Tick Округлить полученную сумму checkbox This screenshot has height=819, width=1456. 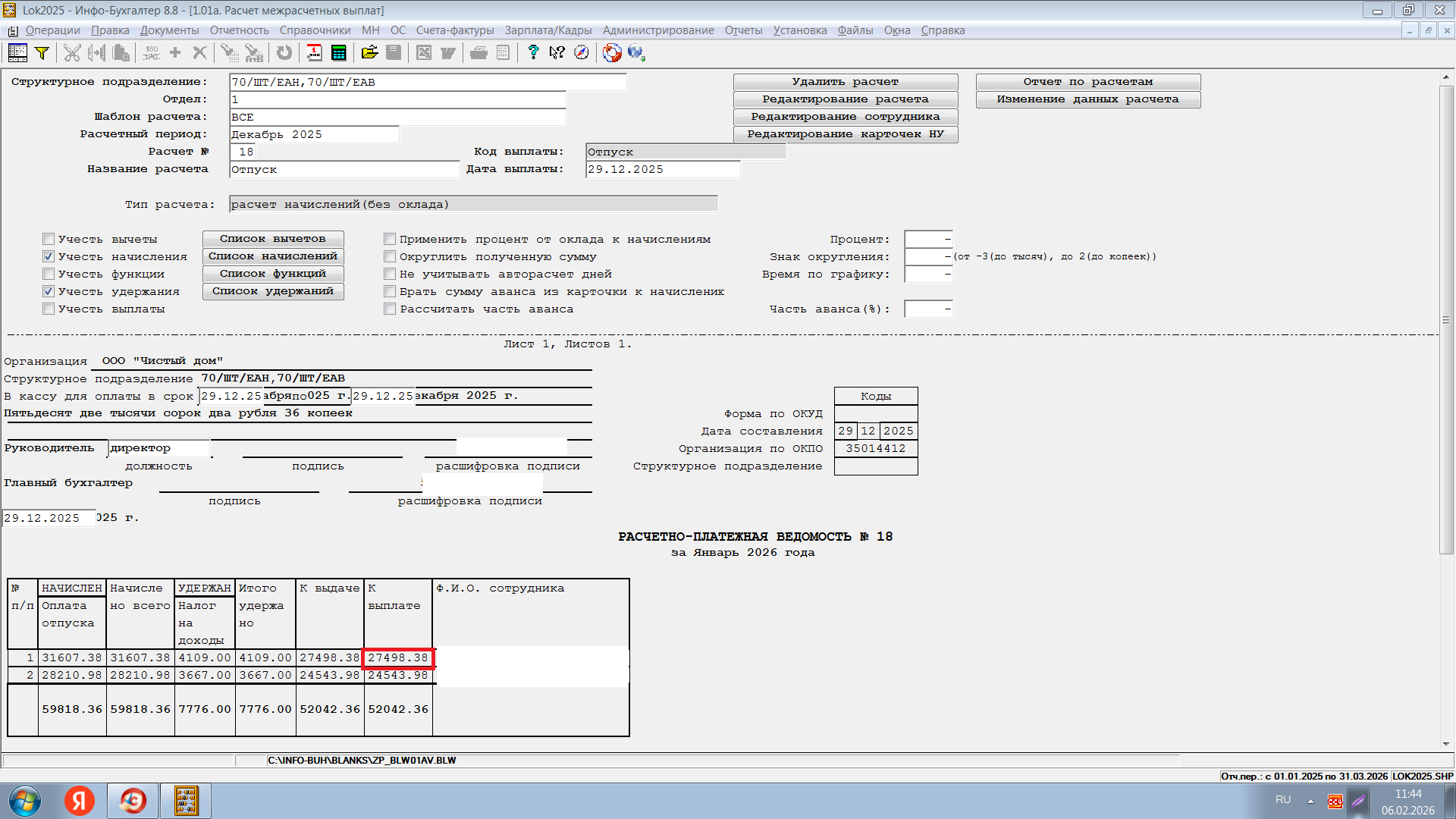[390, 257]
